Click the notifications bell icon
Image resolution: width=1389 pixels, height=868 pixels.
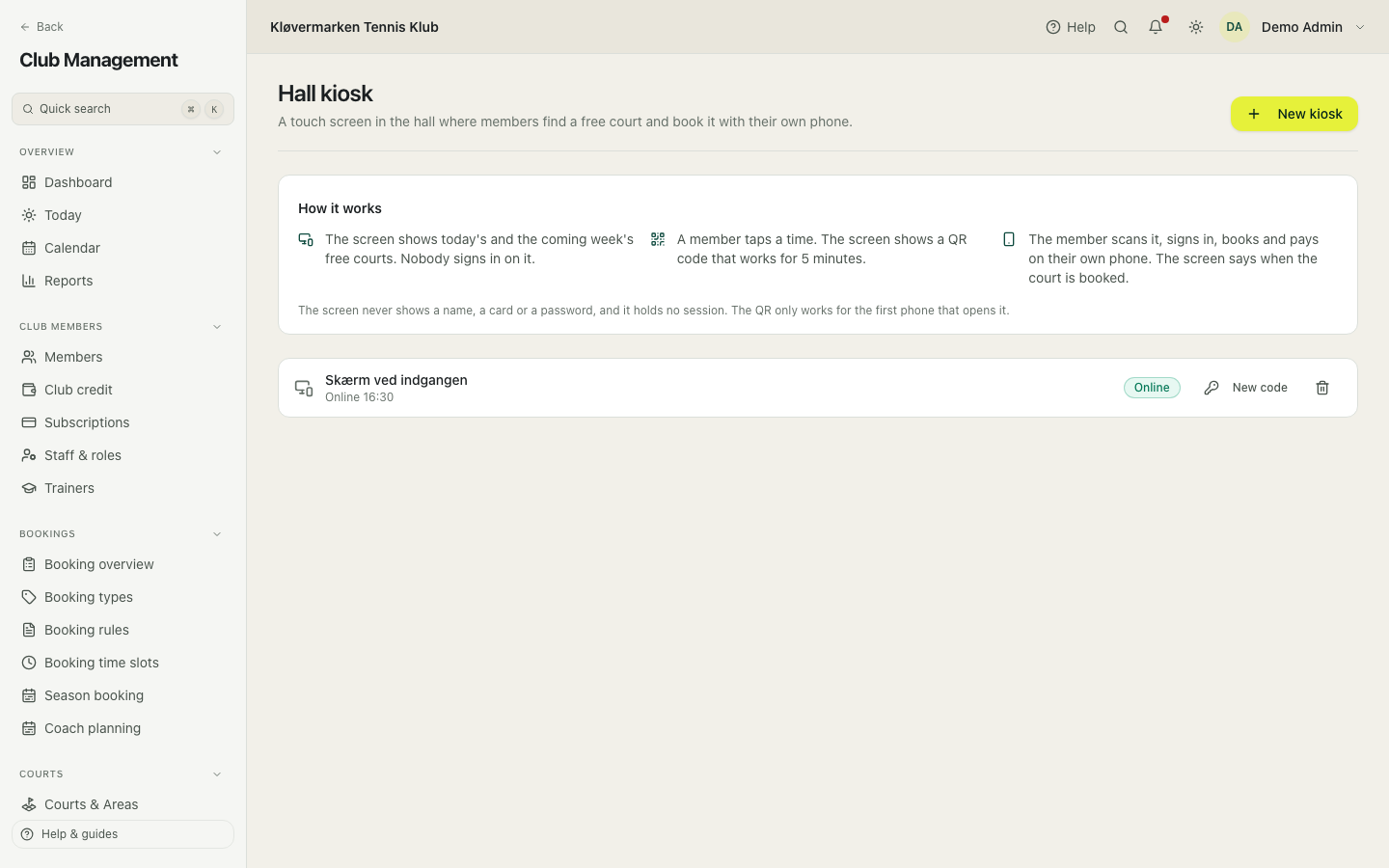[1156, 27]
